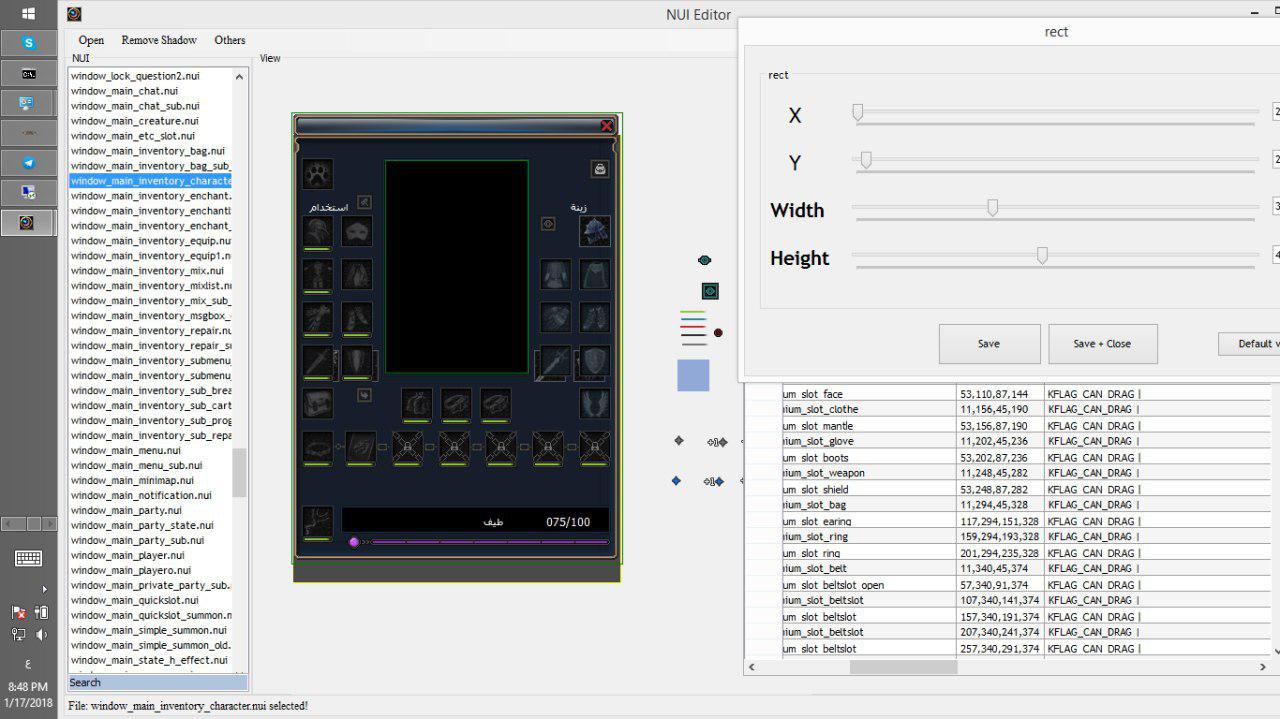This screenshot has width=1280, height=719.
Task: Click the helmet equipment slot under استخدام
Action: tap(318, 232)
